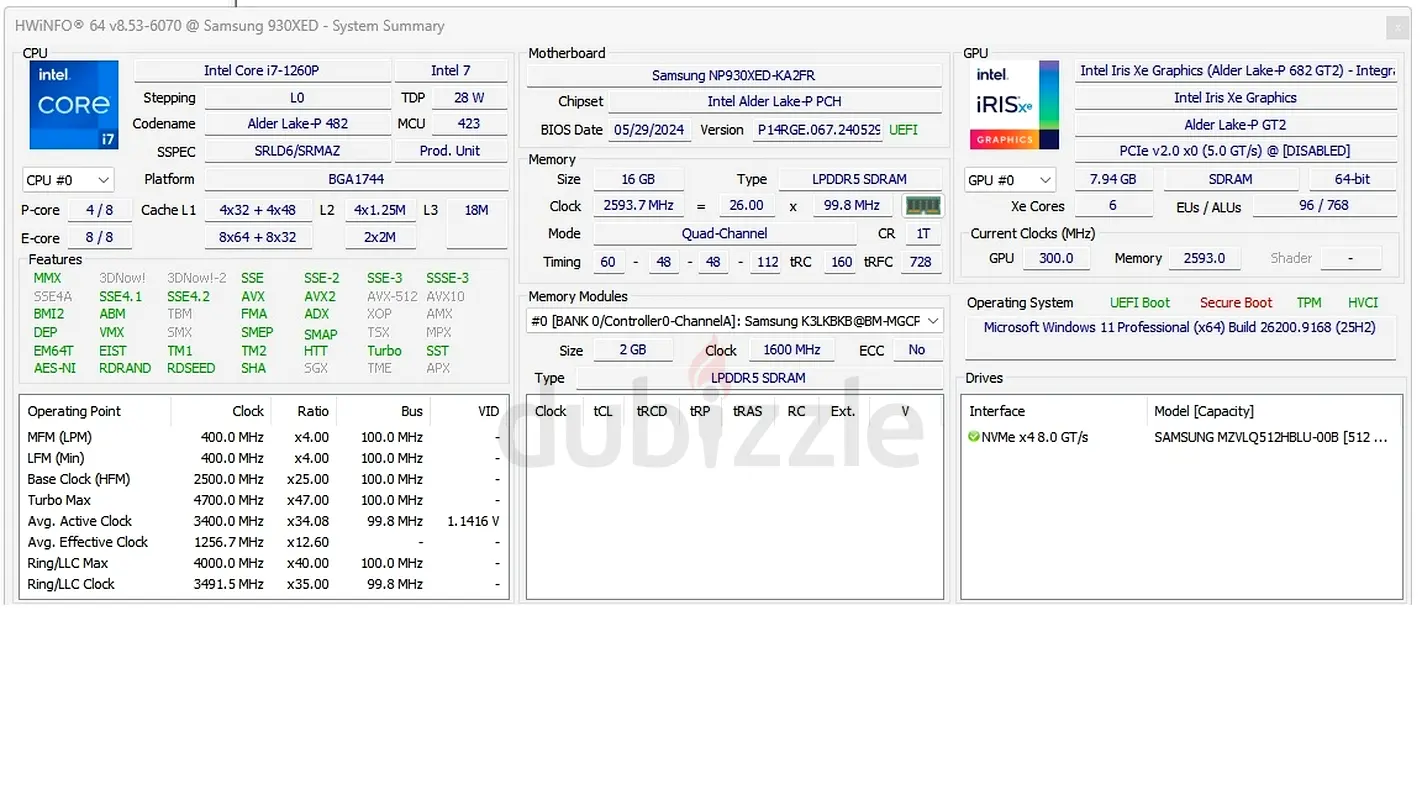Click the Model [Capacity] column header
Viewport: 1422px width, 800px height.
pyautogui.click(x=1274, y=411)
